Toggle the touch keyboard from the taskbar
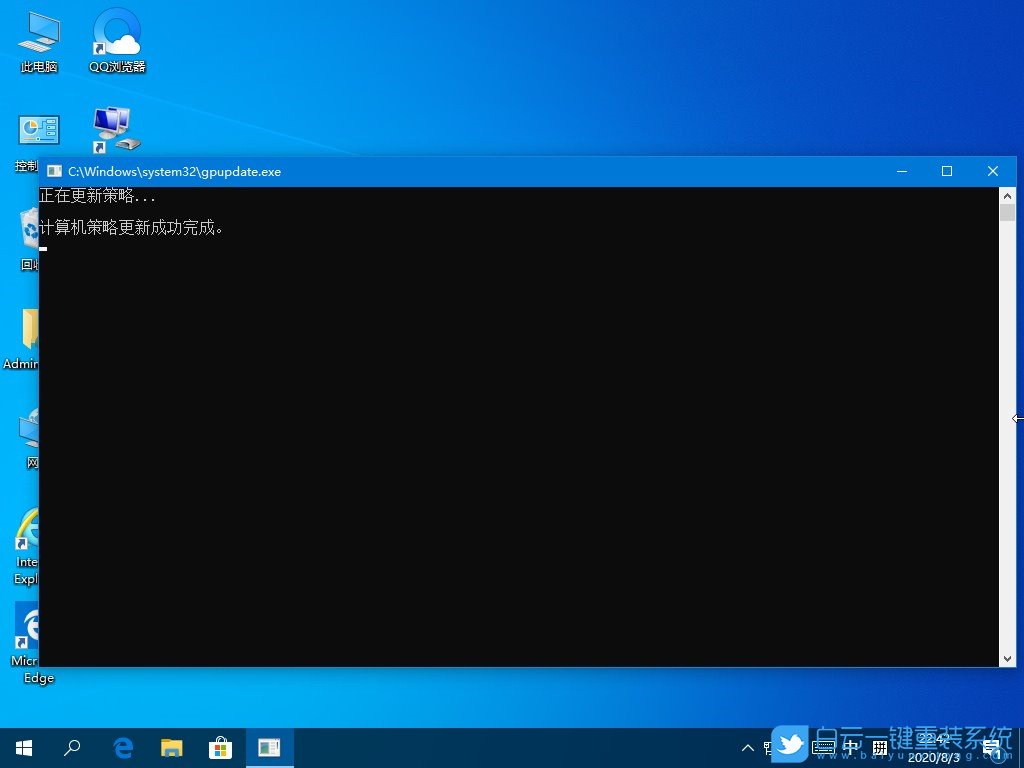Screen dimensions: 1024x768 point(823,747)
